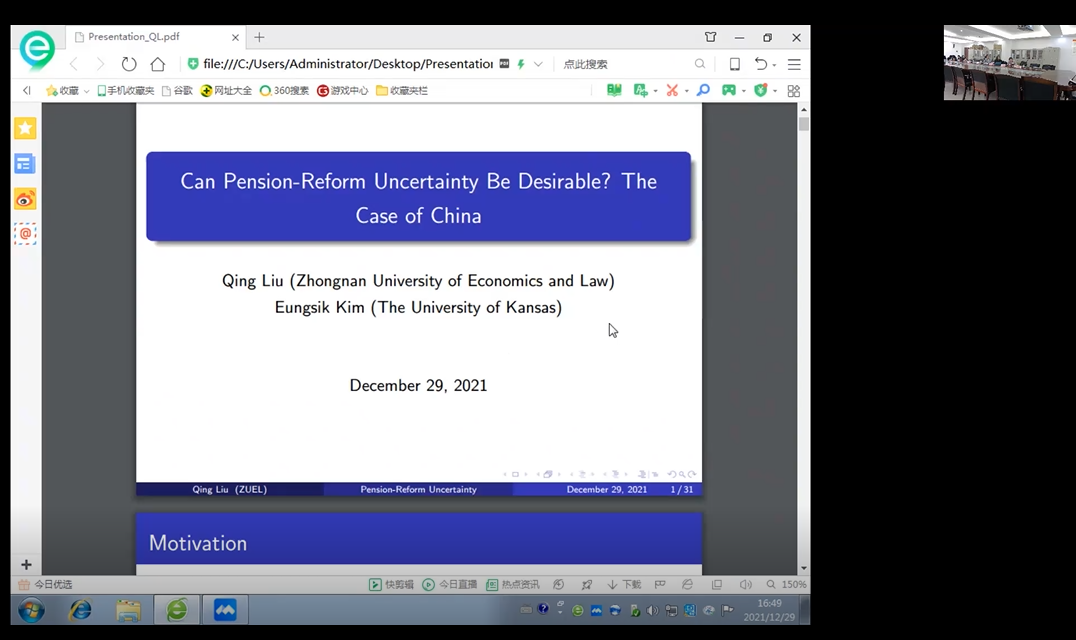Viewport: 1076px width, 640px height.
Task: Open the 收藏 favorites dropdown
Action: [68, 90]
